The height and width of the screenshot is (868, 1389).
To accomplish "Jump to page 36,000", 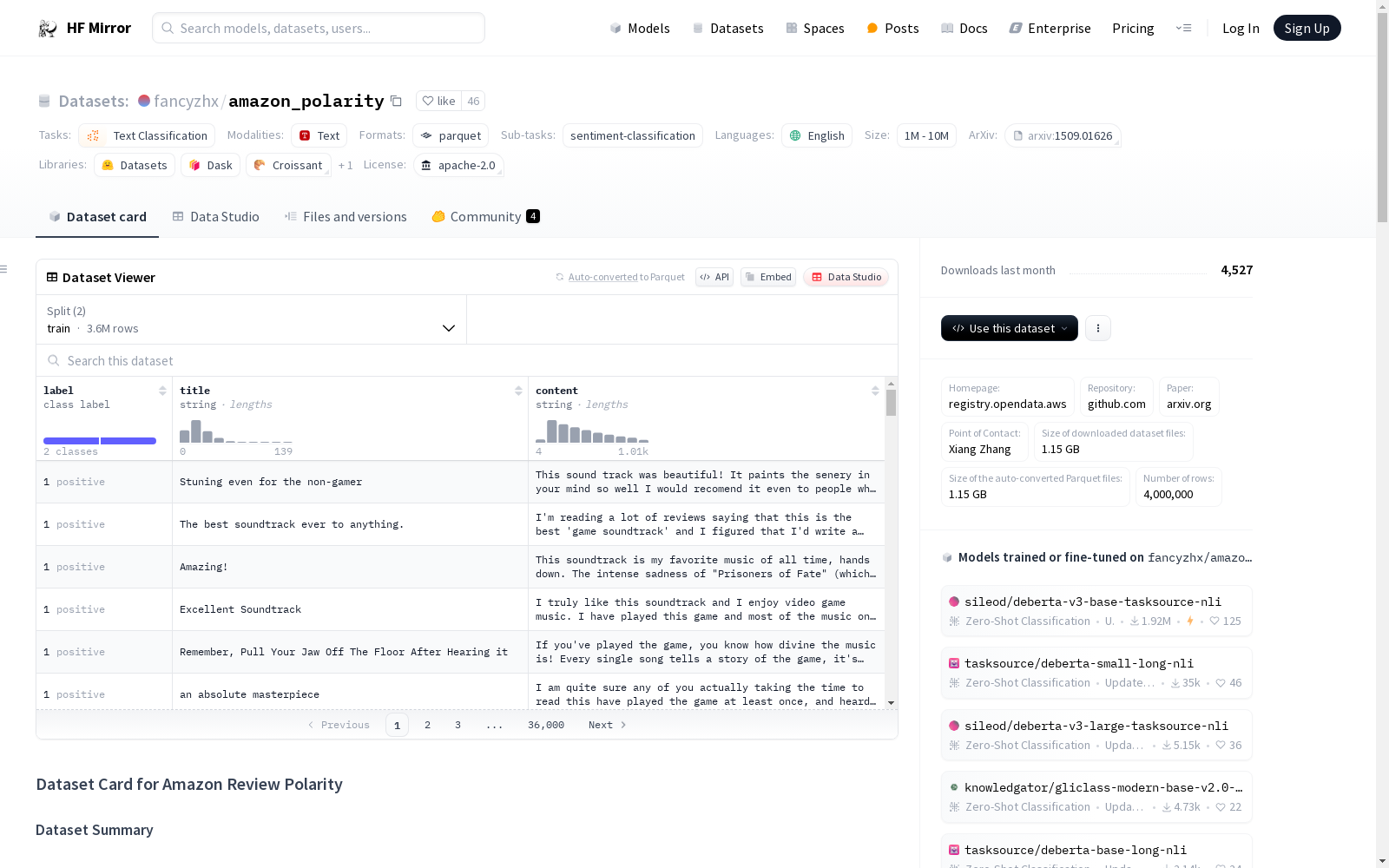I will click(x=546, y=725).
